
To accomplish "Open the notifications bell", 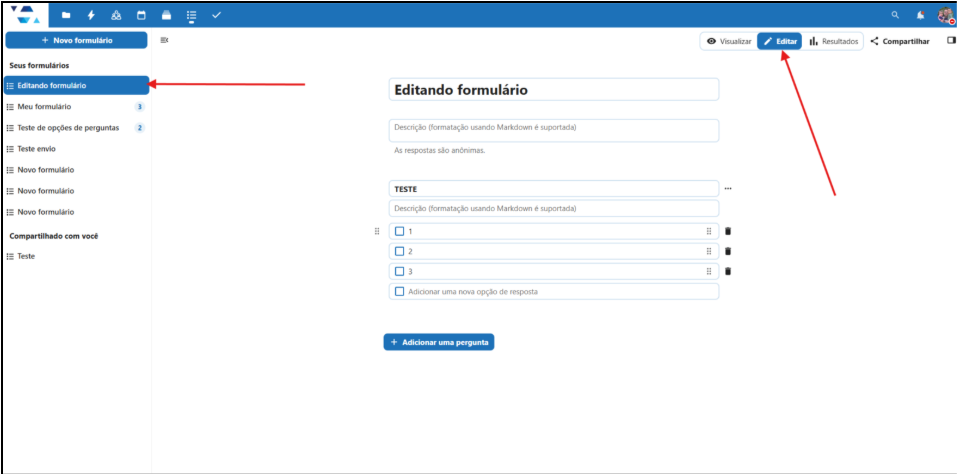I will pyautogui.click(x=920, y=15).
